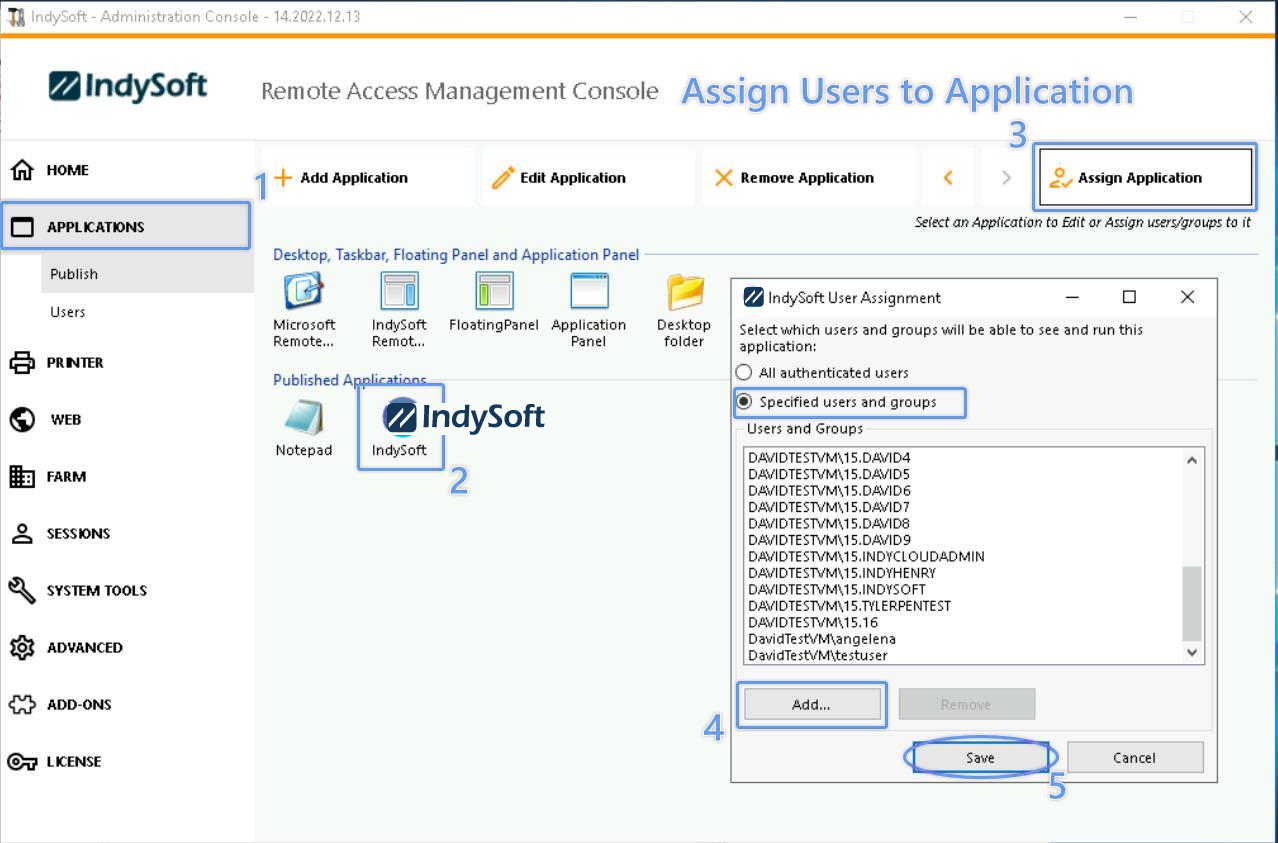Click the WEB globe icon
Screen dimensions: 1278x843
[x=22, y=419]
